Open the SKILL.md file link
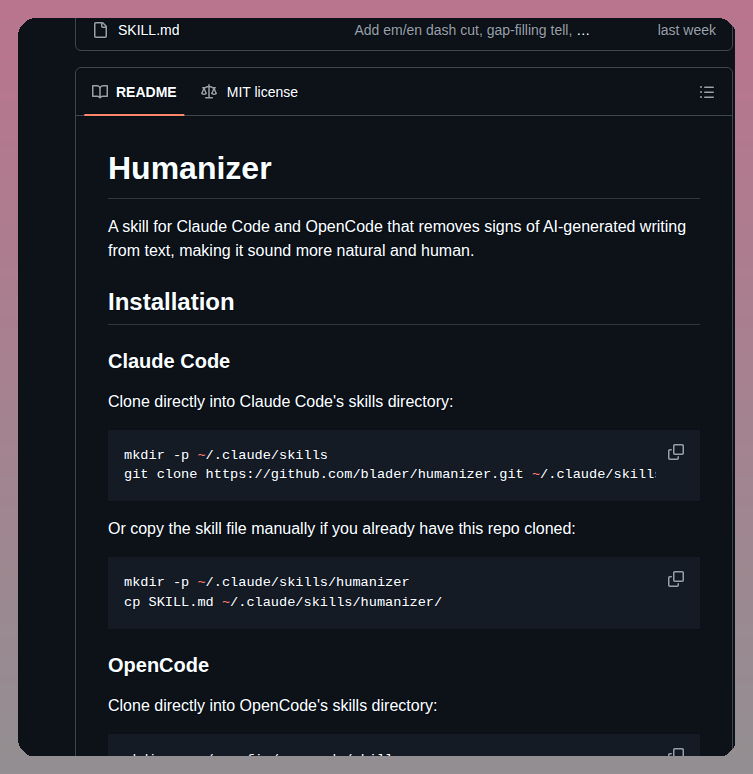This screenshot has width=753, height=774. 149,30
